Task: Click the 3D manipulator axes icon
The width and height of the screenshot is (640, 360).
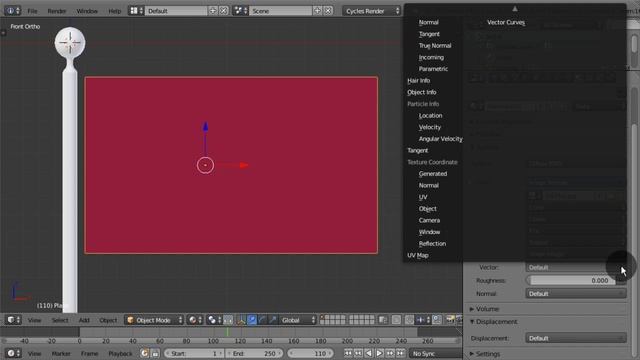Action: (241, 320)
